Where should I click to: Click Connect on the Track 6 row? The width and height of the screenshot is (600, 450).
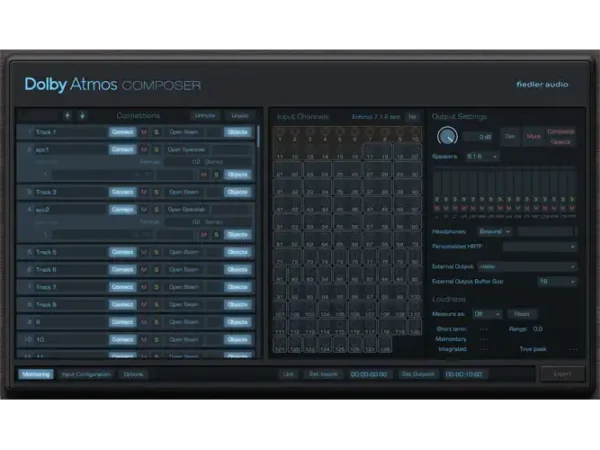click(x=122, y=270)
